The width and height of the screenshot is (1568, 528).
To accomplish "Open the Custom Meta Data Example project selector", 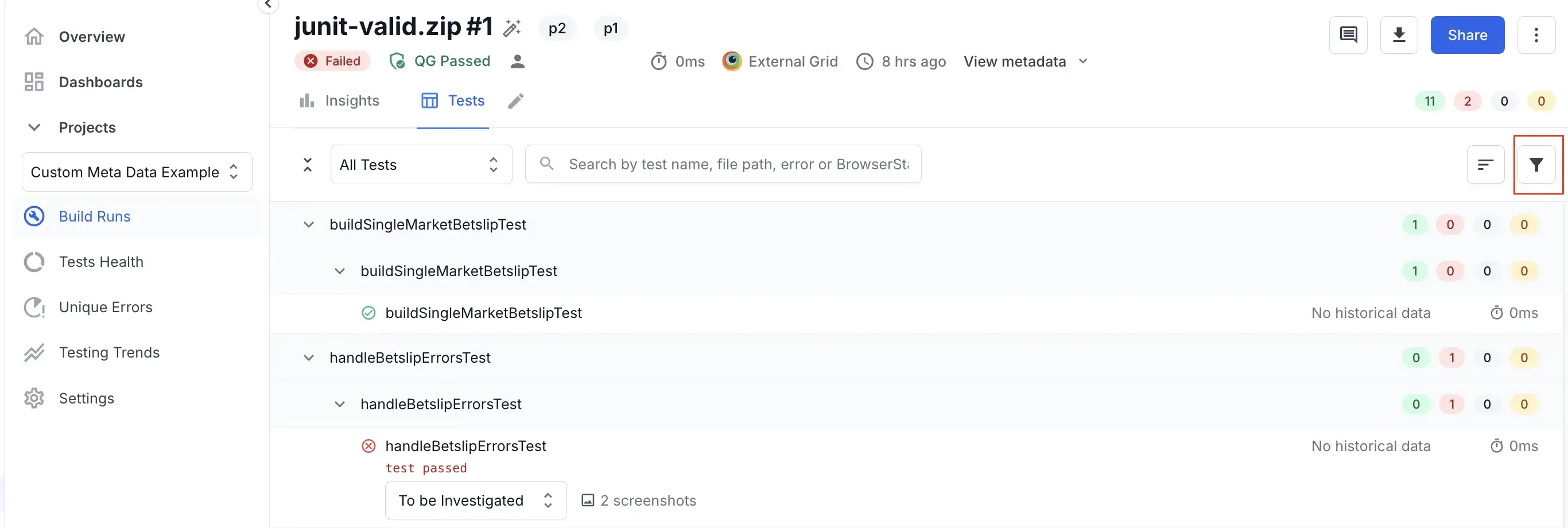I will pos(137,172).
